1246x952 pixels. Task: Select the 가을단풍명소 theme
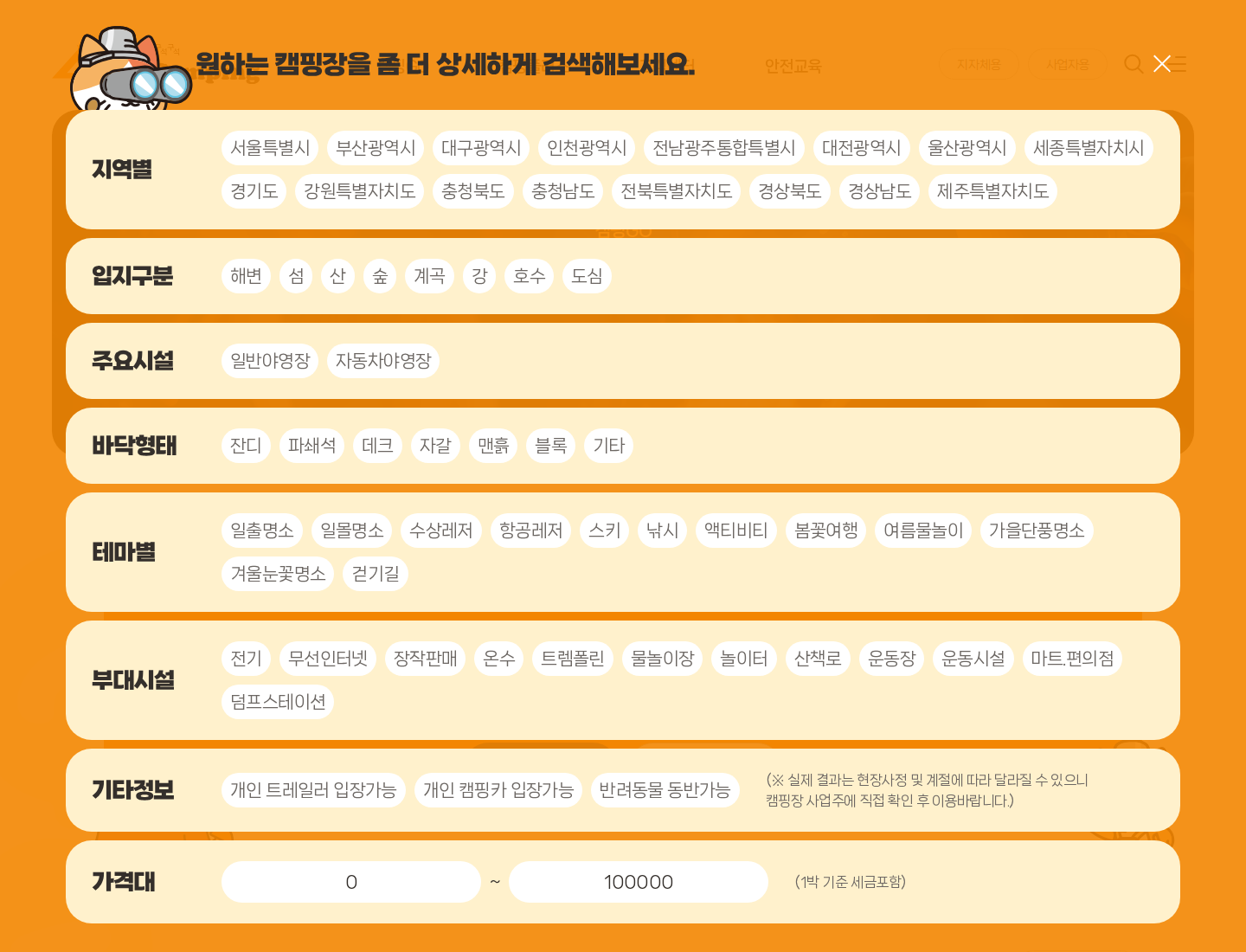pos(1037,531)
